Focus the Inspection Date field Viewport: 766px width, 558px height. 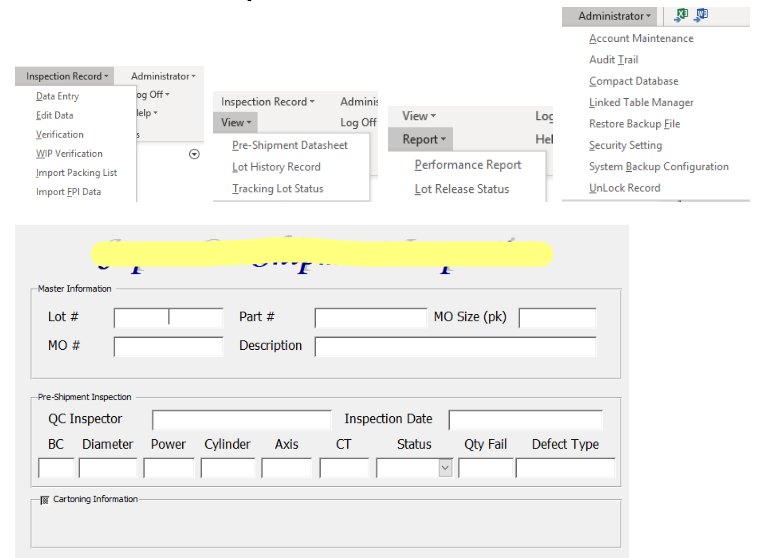click(x=525, y=420)
